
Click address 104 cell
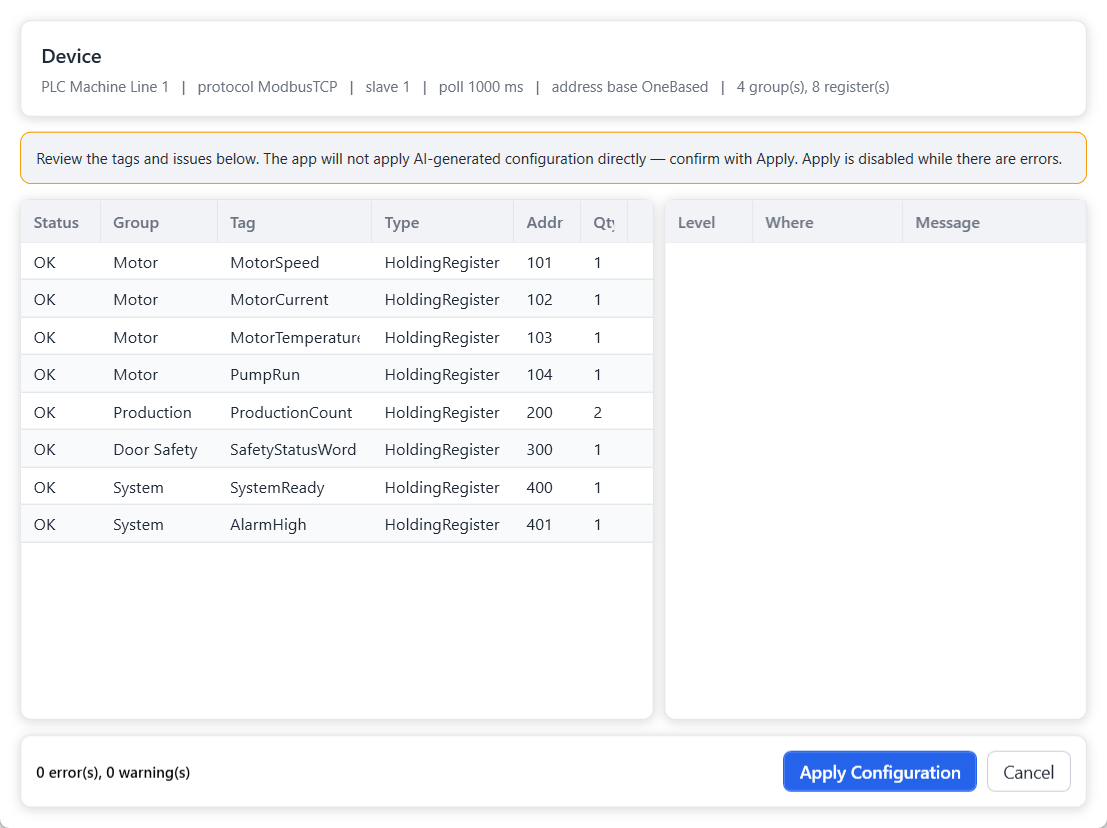(x=547, y=374)
